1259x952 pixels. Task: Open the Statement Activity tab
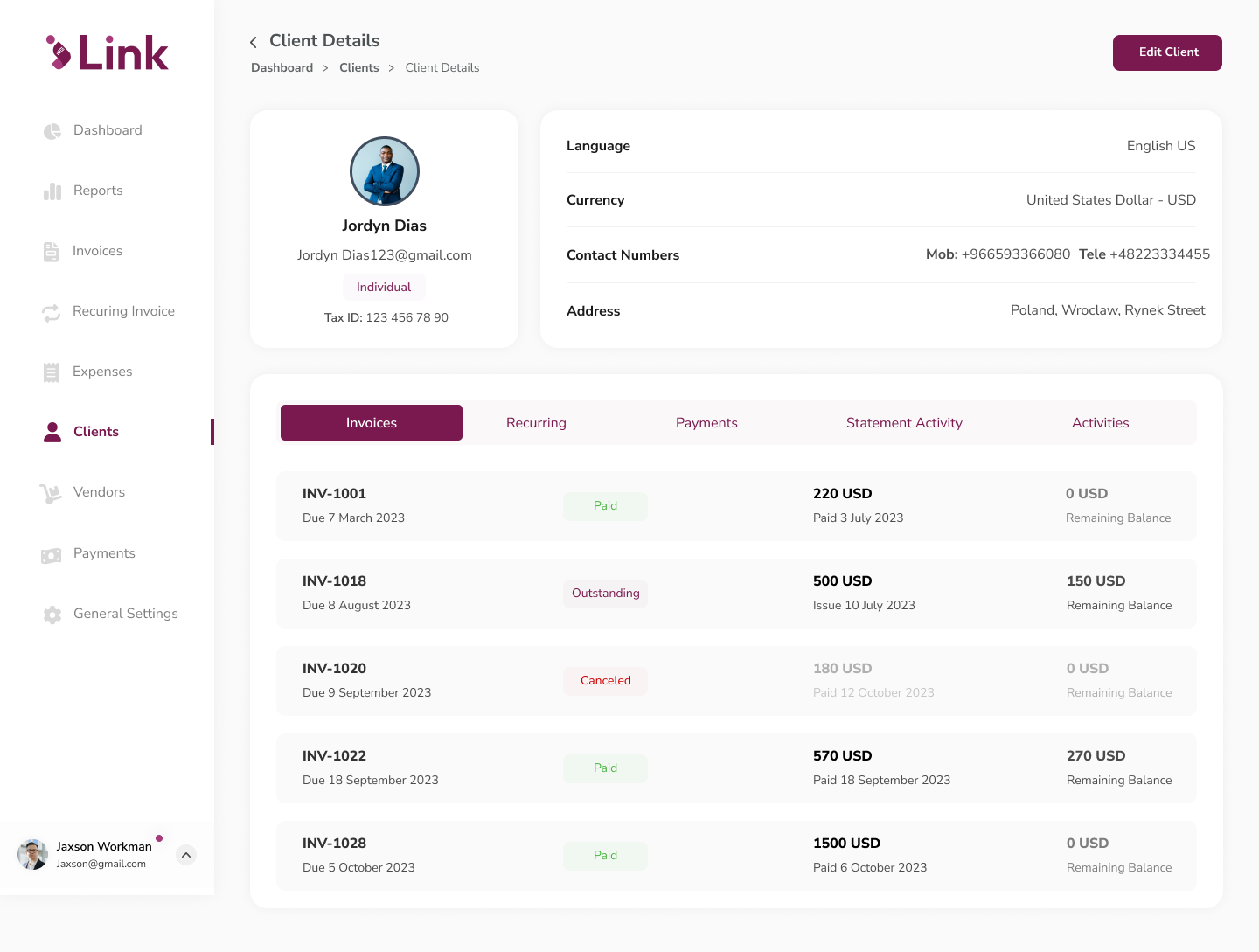(x=904, y=423)
